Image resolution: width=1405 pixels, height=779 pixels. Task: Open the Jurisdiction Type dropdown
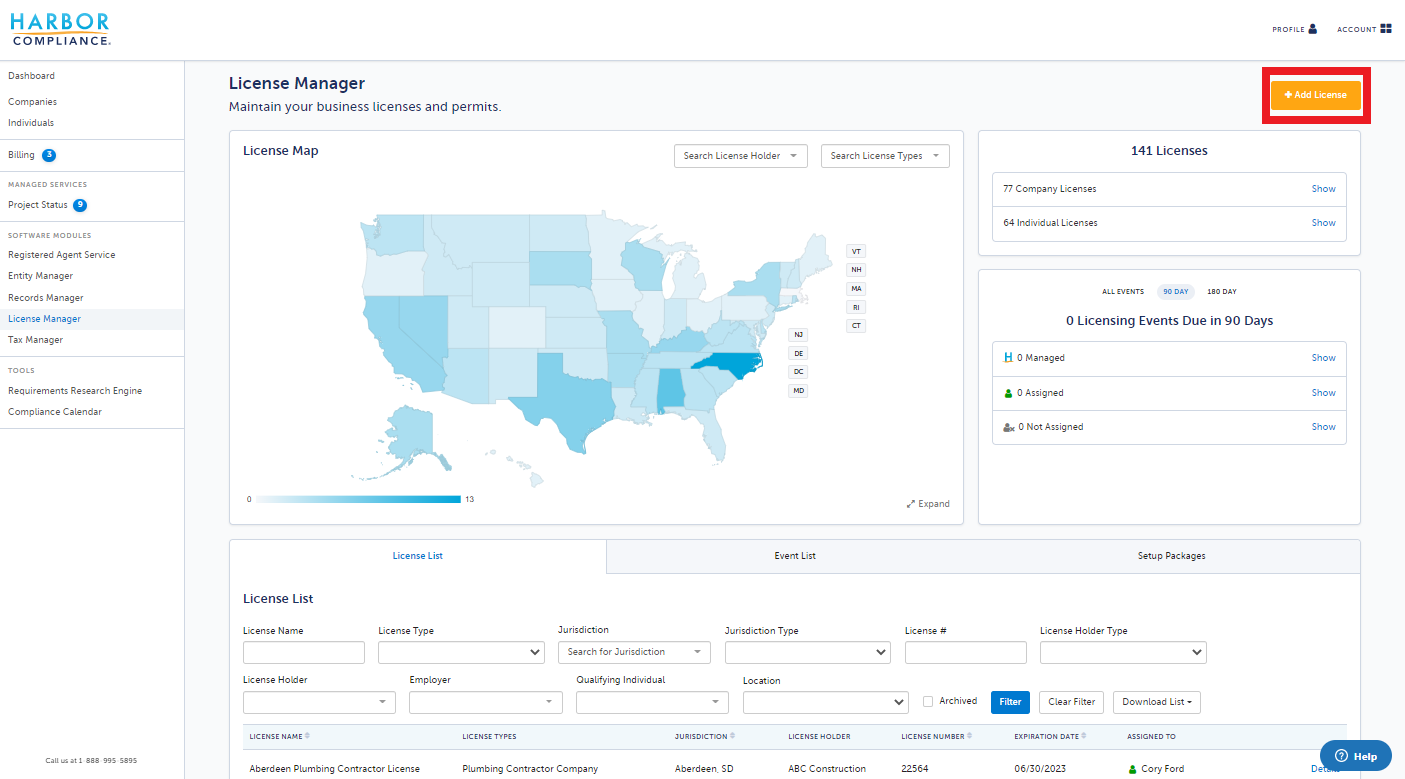808,653
